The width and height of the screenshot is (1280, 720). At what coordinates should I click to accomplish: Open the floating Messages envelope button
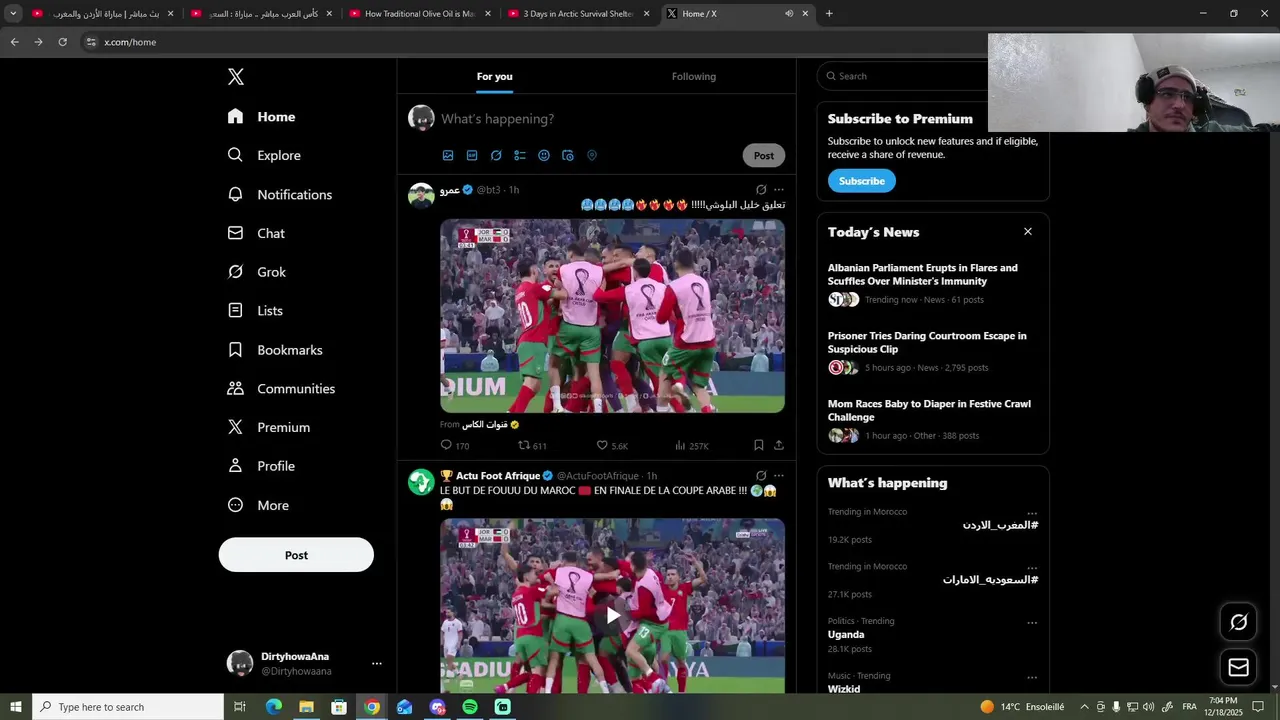(1238, 667)
